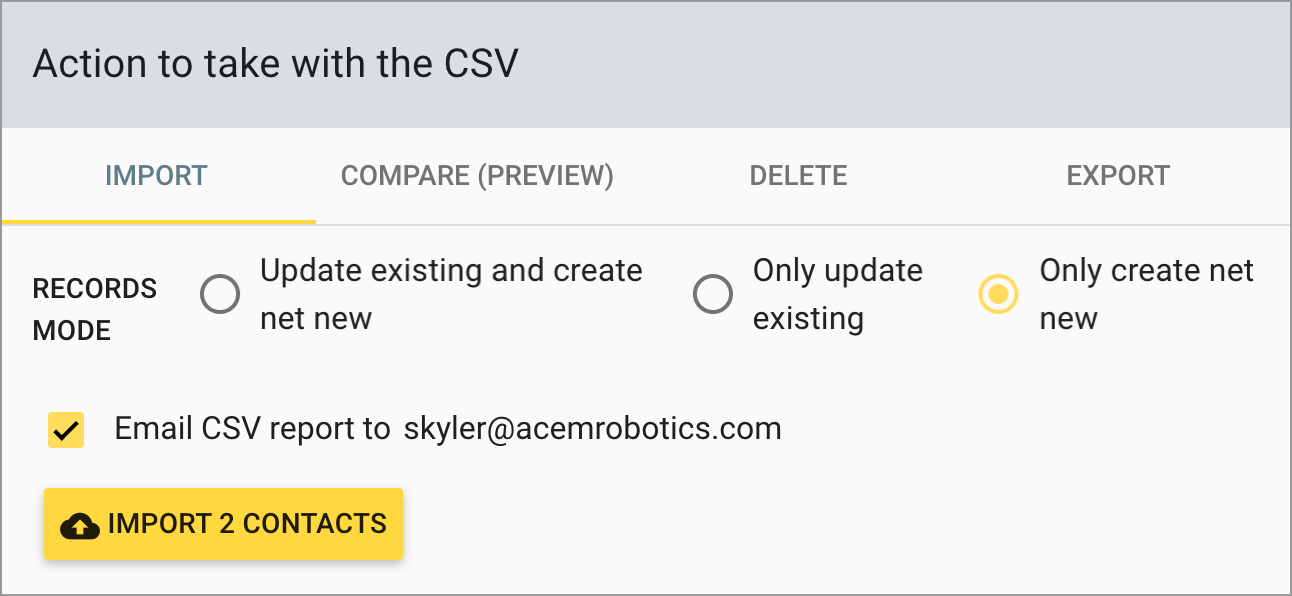Click the yellow underline beneath the IMPORT tab
Image resolution: width=1292 pixels, height=596 pixels.
[159, 221]
